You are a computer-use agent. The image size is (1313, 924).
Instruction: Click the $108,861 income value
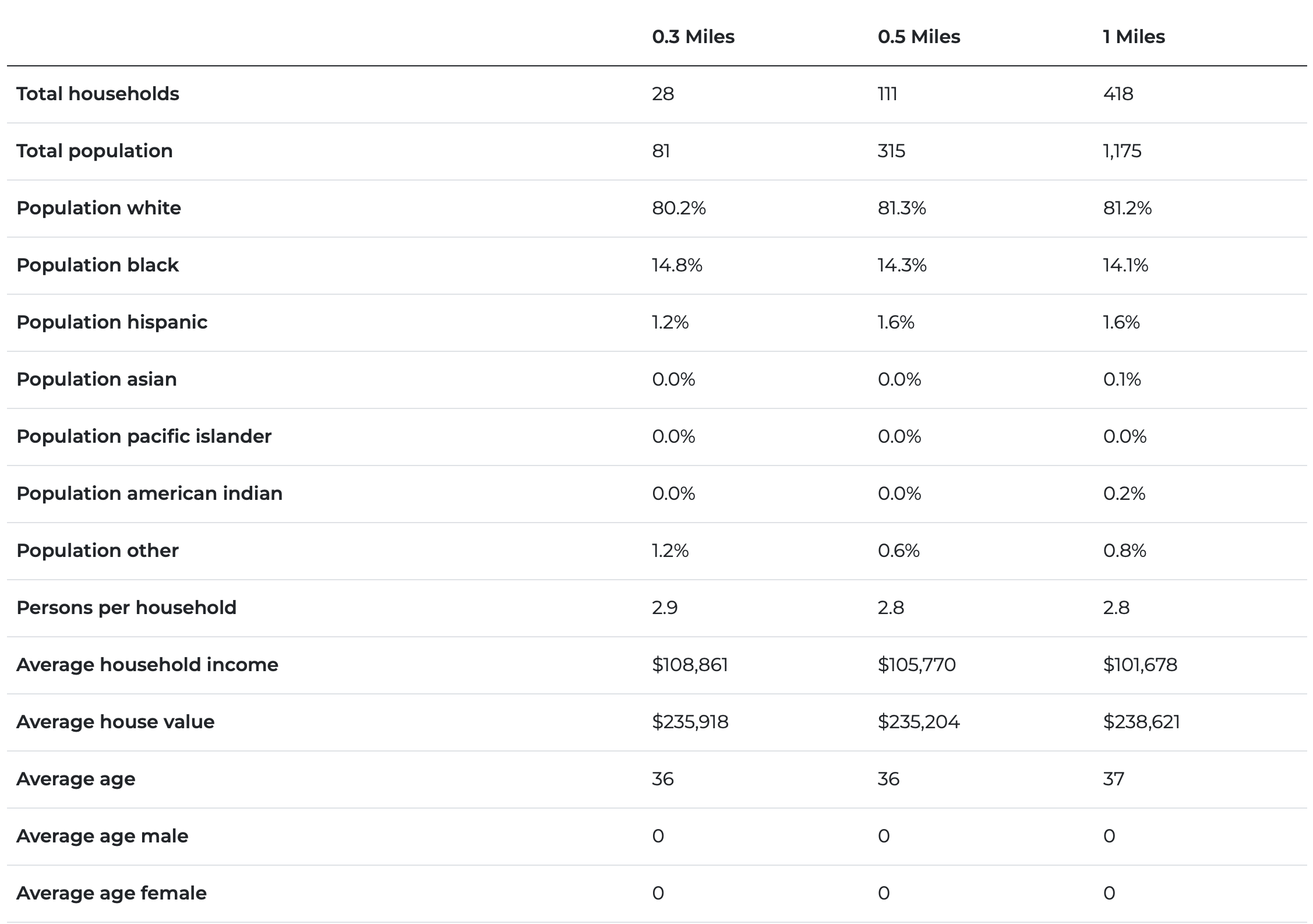click(x=690, y=665)
